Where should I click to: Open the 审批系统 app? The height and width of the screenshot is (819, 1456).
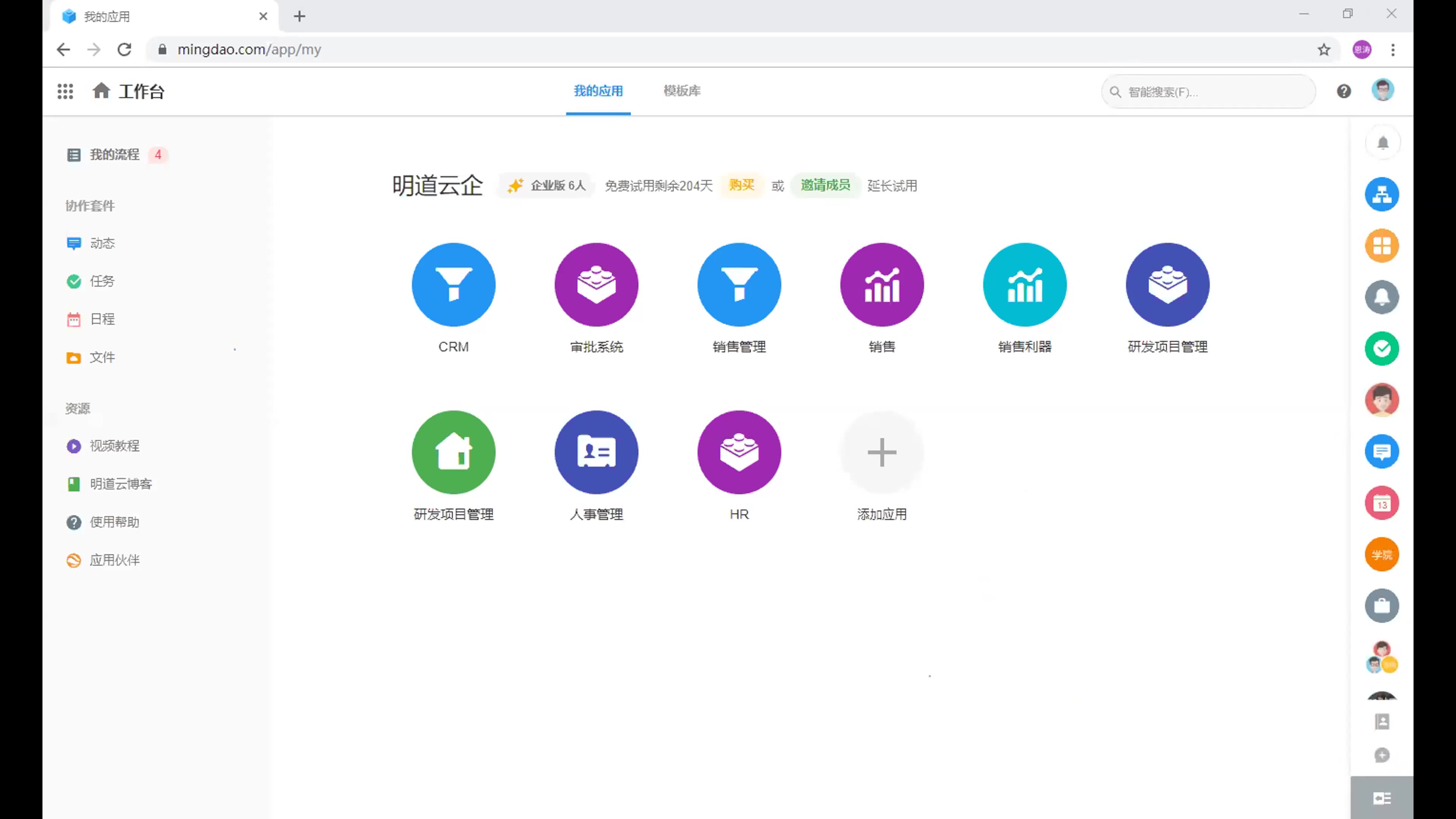click(x=596, y=284)
